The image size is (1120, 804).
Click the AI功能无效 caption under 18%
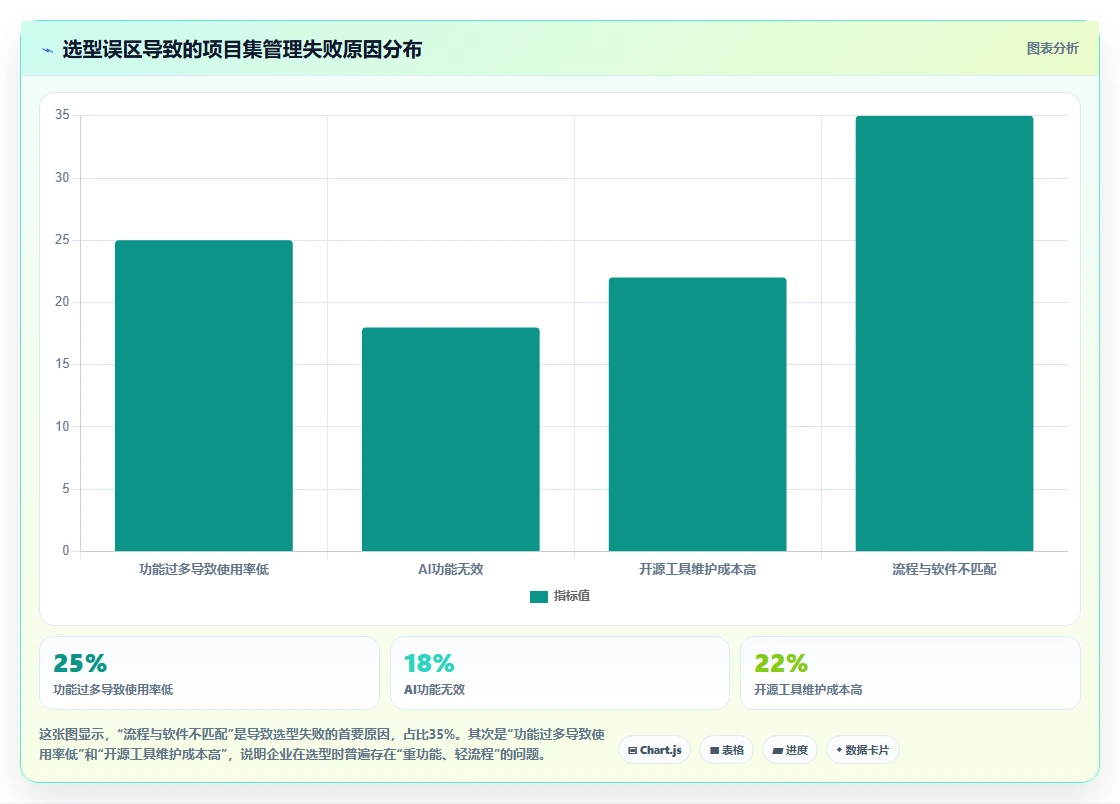pos(434,690)
